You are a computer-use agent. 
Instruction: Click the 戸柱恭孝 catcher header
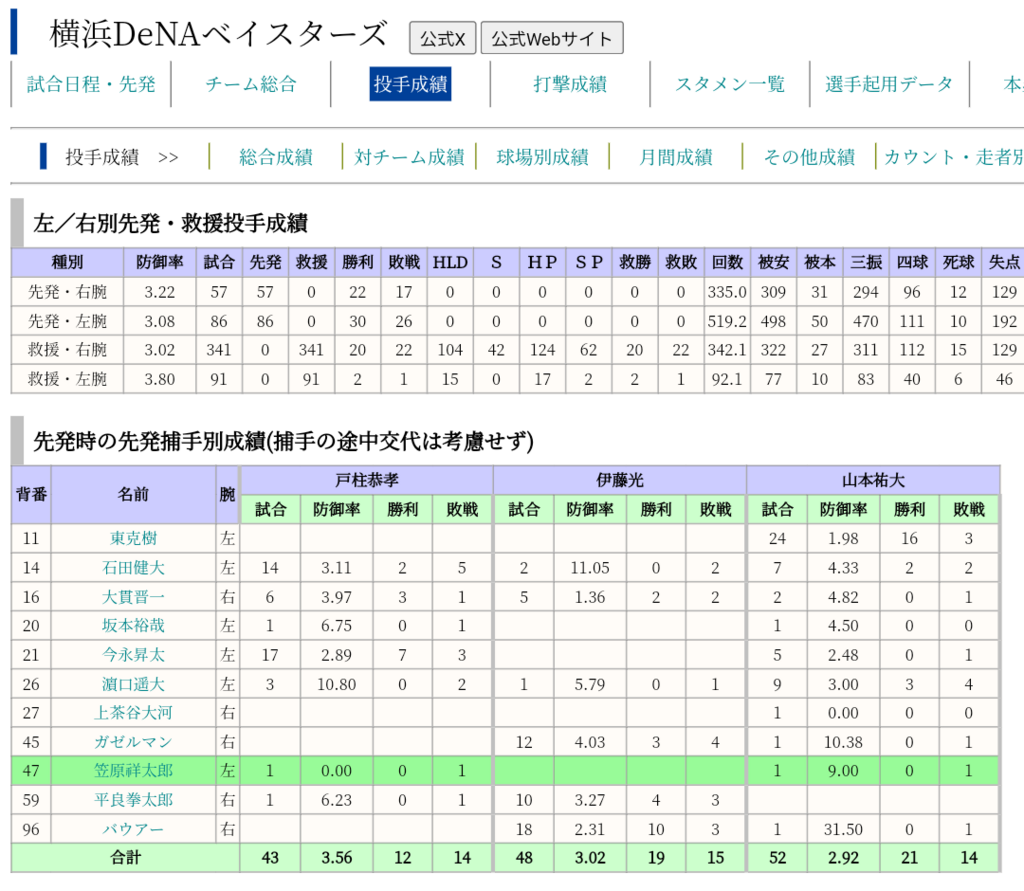point(366,481)
